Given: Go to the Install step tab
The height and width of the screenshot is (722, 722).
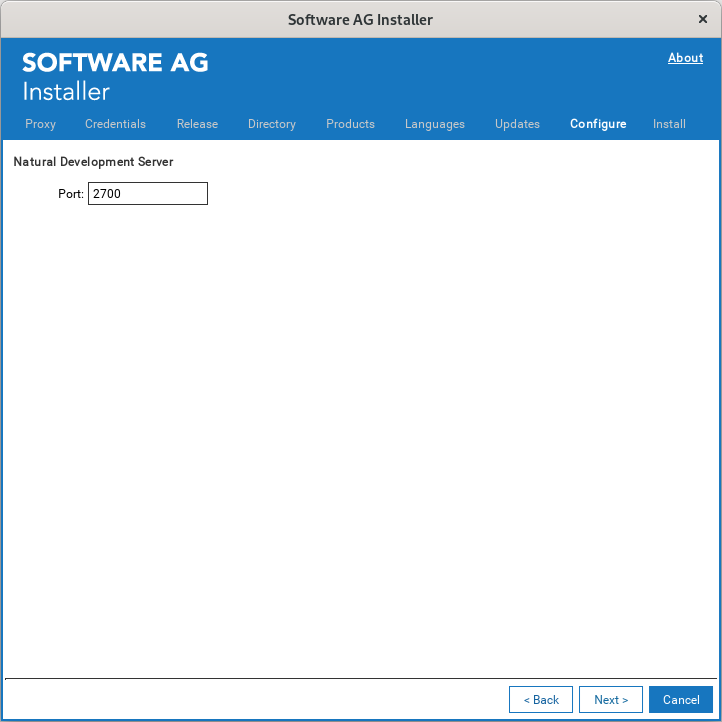Looking at the screenshot, I should point(669,124).
